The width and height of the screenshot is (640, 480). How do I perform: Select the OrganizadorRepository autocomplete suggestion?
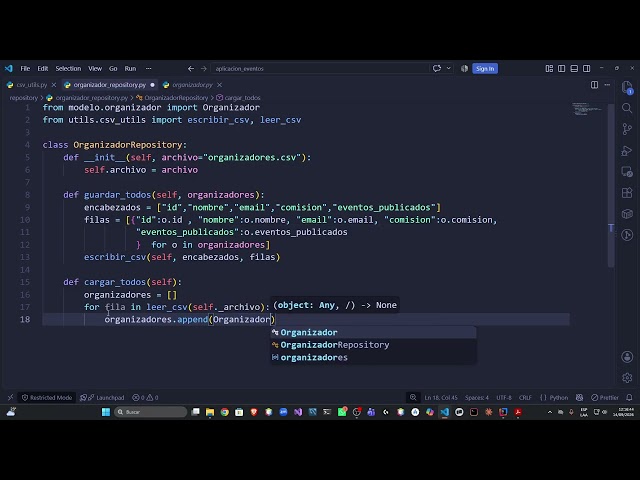click(x=373, y=345)
